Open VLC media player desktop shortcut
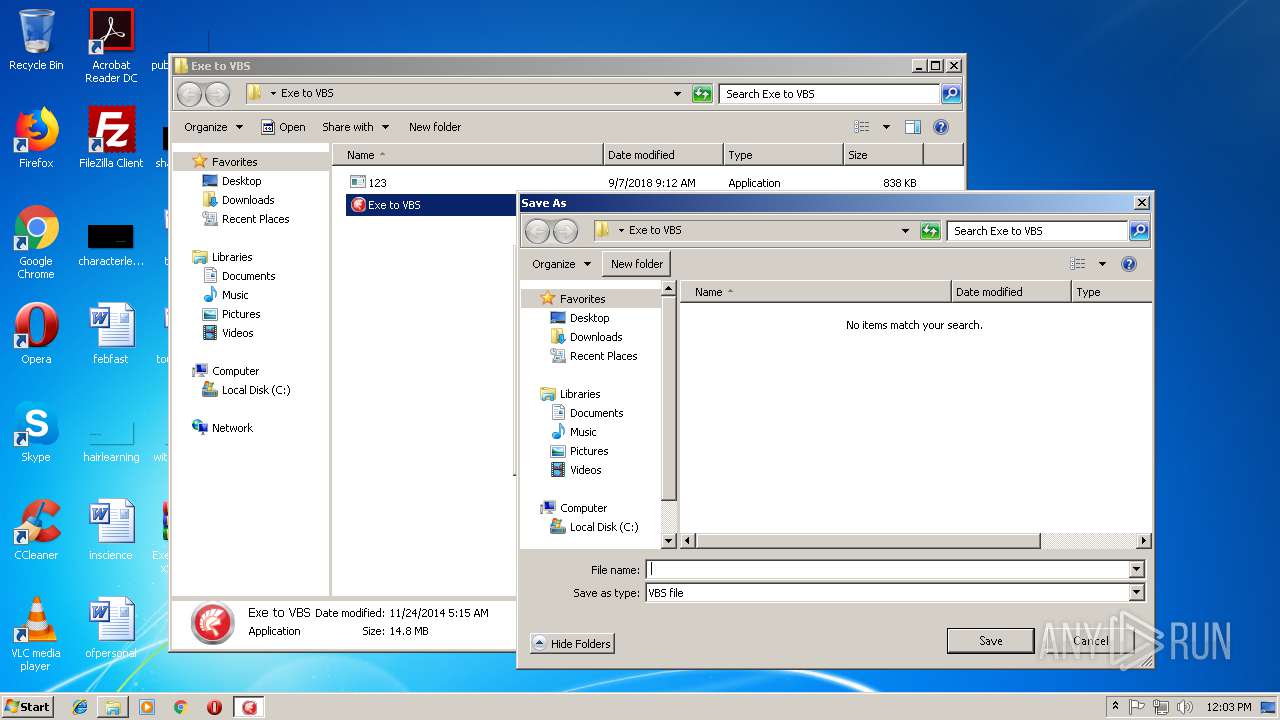 point(36,634)
